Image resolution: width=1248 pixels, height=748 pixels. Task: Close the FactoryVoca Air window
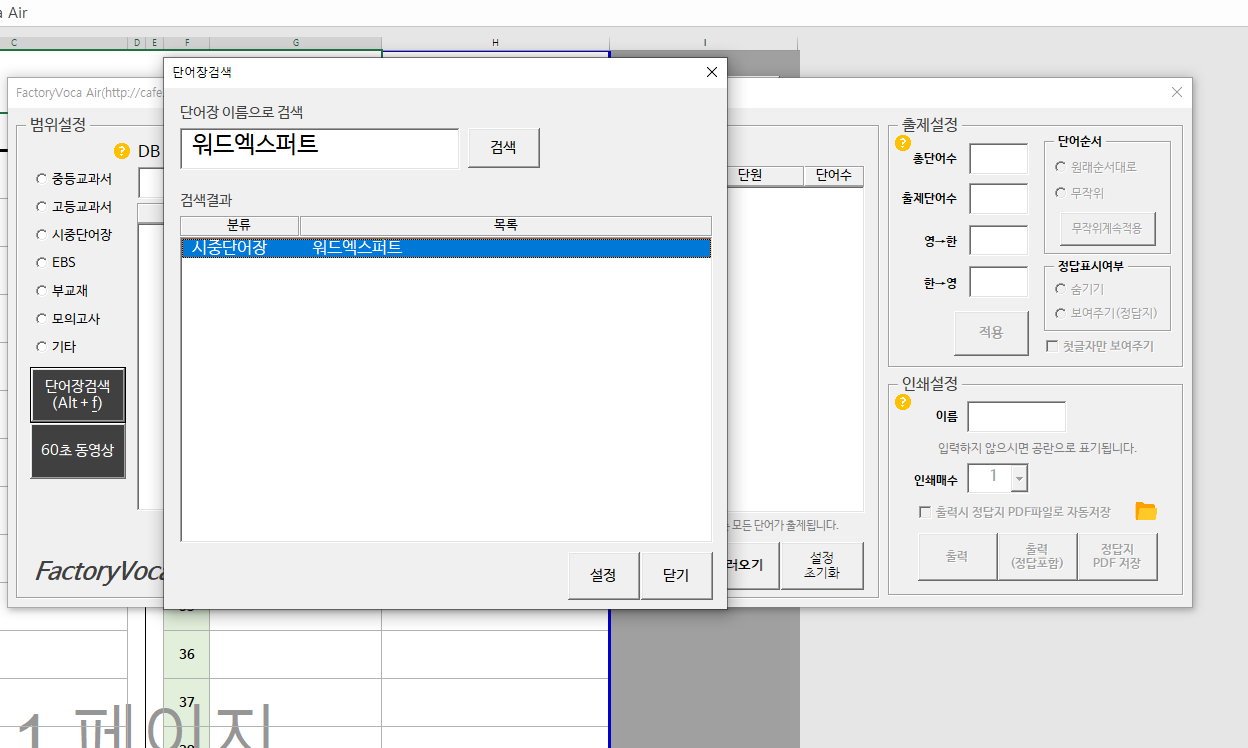pyautogui.click(x=1176, y=92)
